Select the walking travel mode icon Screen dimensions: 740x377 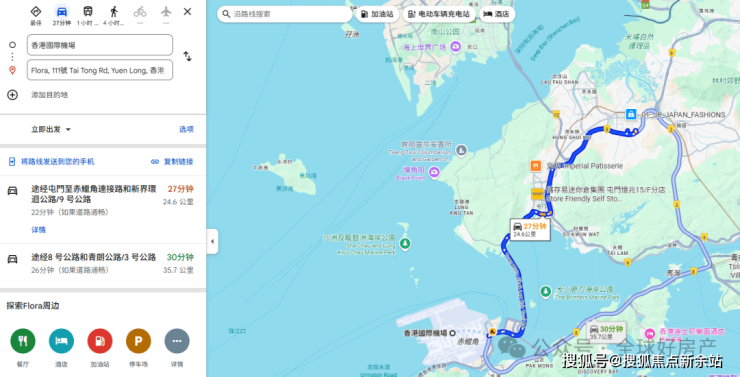click(x=114, y=12)
